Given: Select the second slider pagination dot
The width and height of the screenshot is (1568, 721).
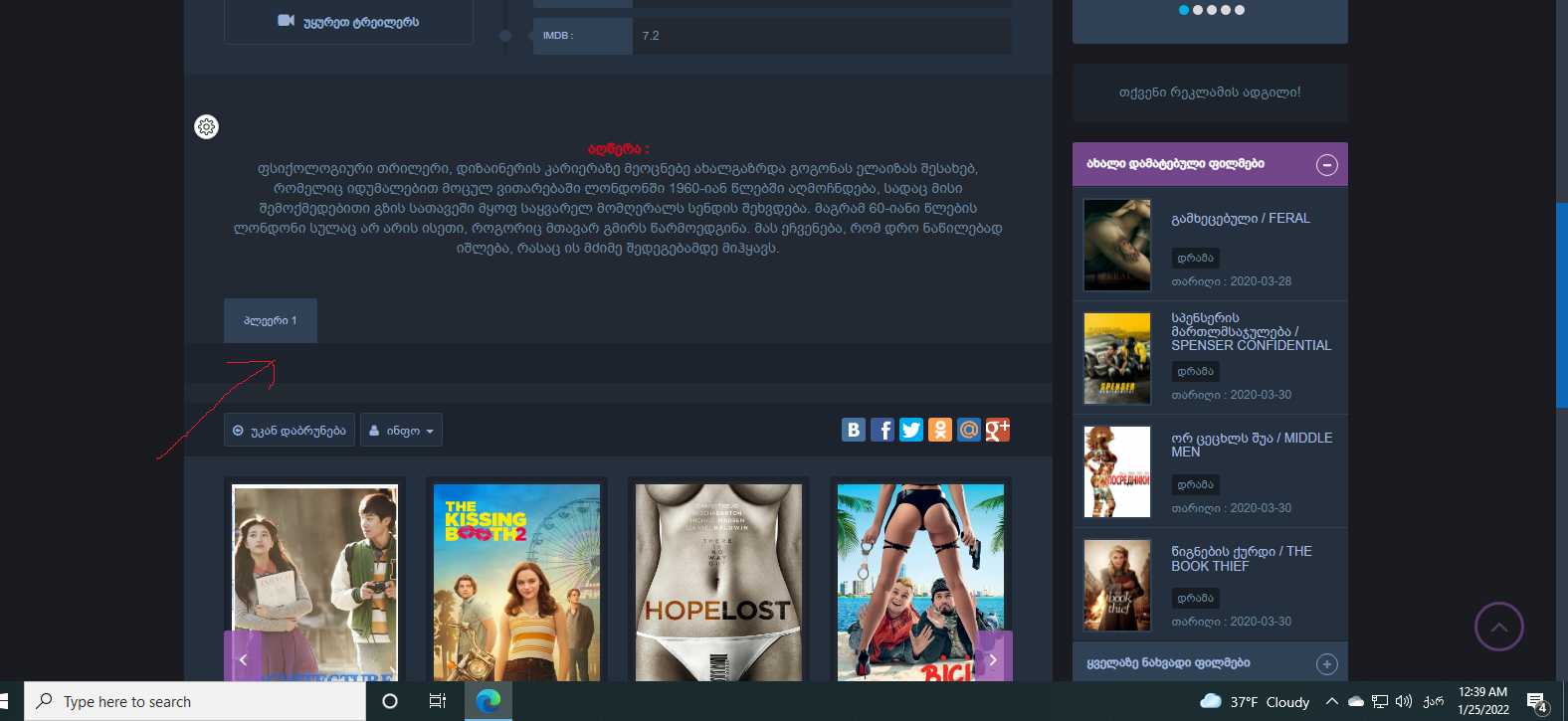Looking at the screenshot, I should click(1198, 10).
